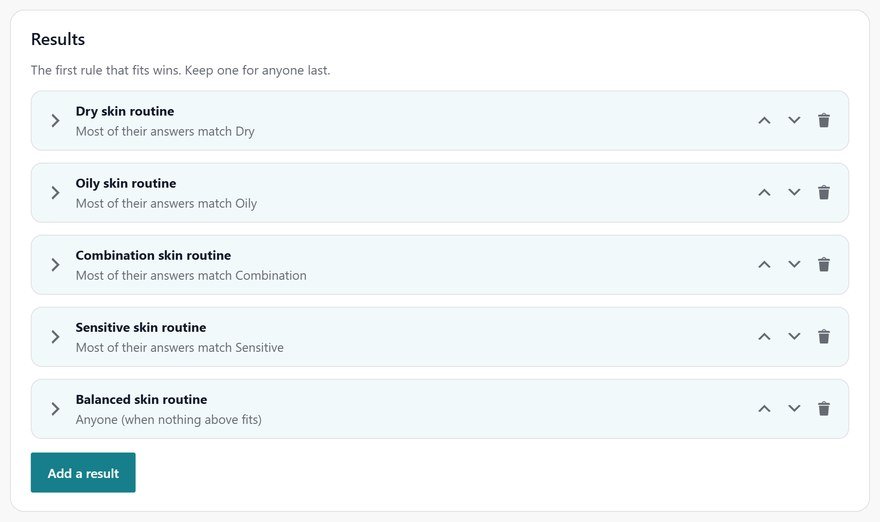This screenshot has height=522, width=880.
Task: Click the Add a result button
Action: 83,473
